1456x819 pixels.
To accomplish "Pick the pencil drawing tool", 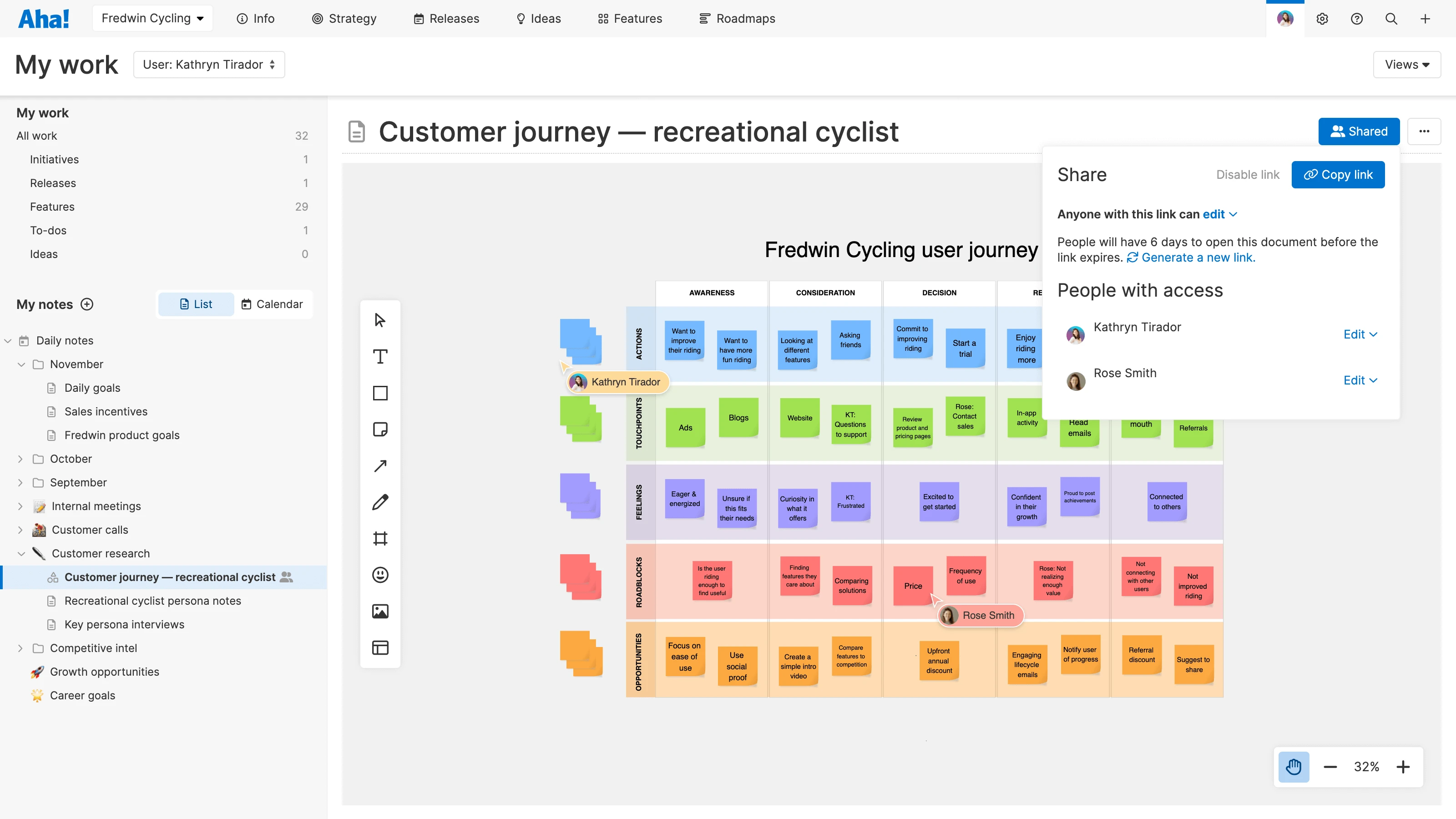I will click(380, 502).
